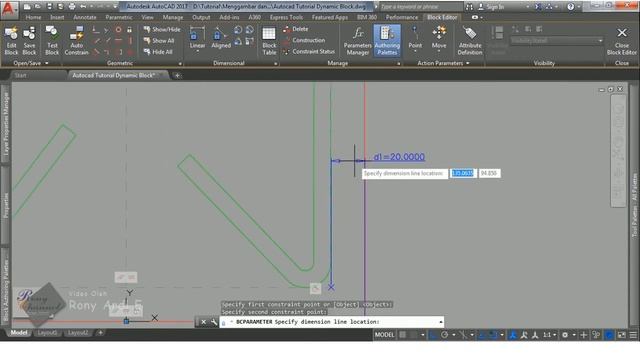Open the Insert ribbon tab

57,18
